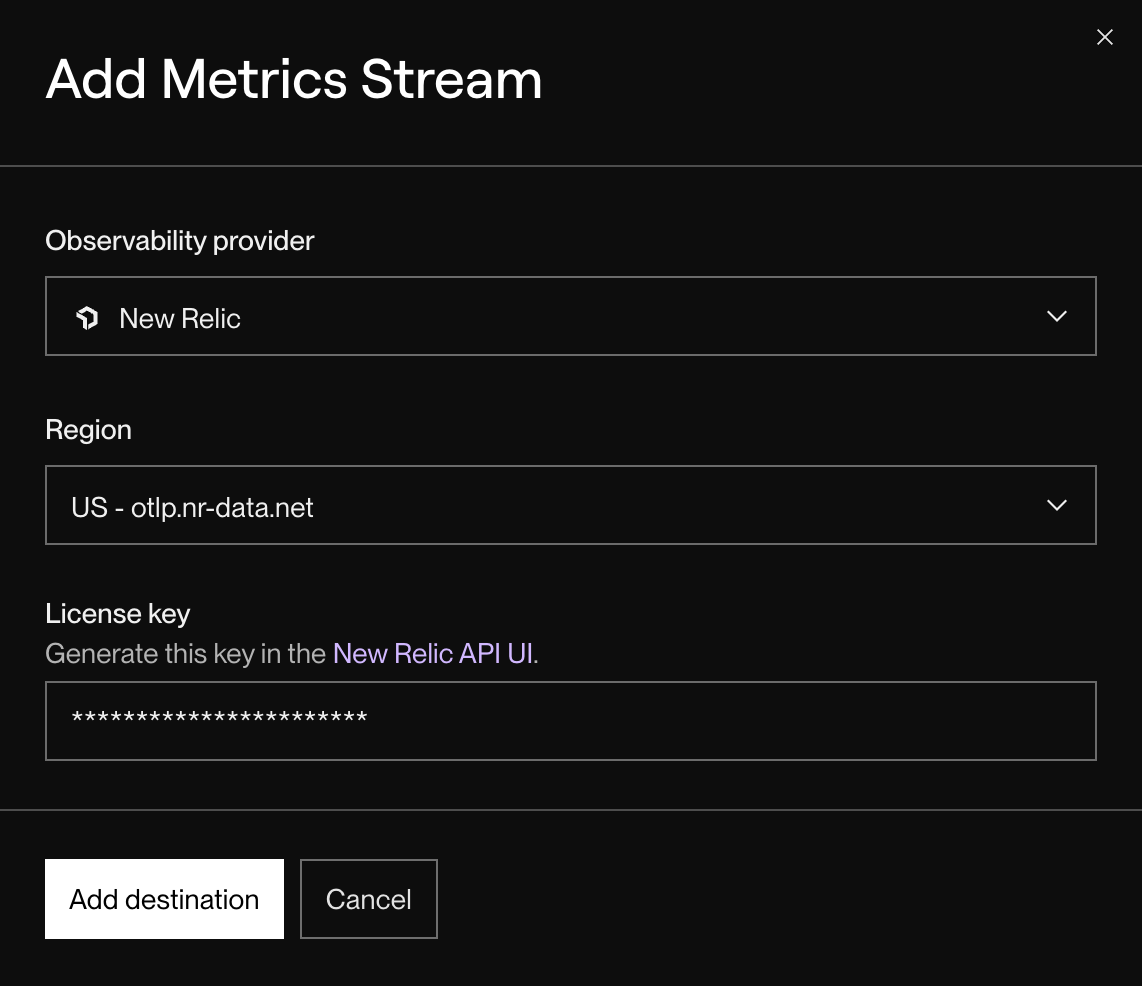Cancel adding the metrics stream
This screenshot has height=986, width=1142.
(x=368, y=898)
